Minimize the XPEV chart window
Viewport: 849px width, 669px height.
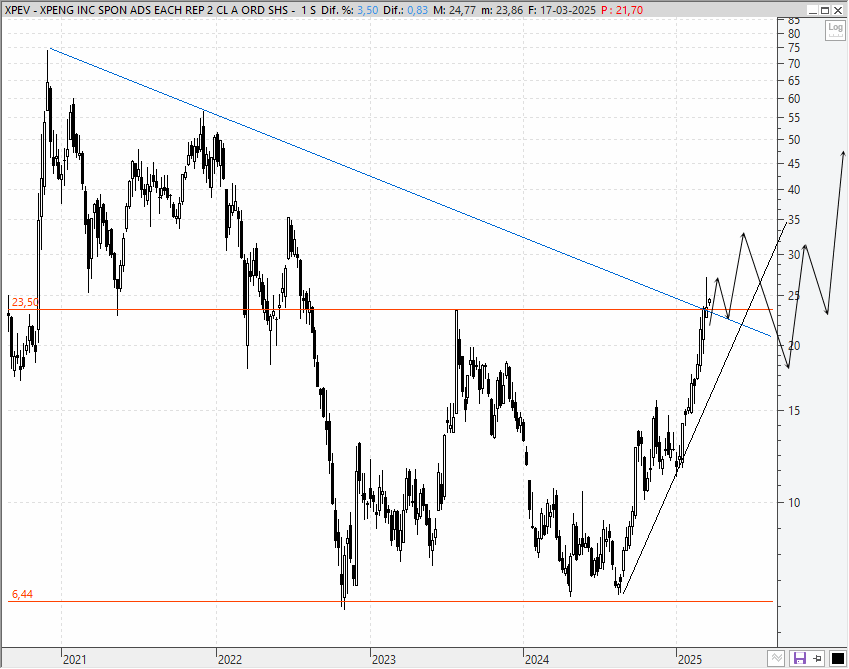(813, 10)
